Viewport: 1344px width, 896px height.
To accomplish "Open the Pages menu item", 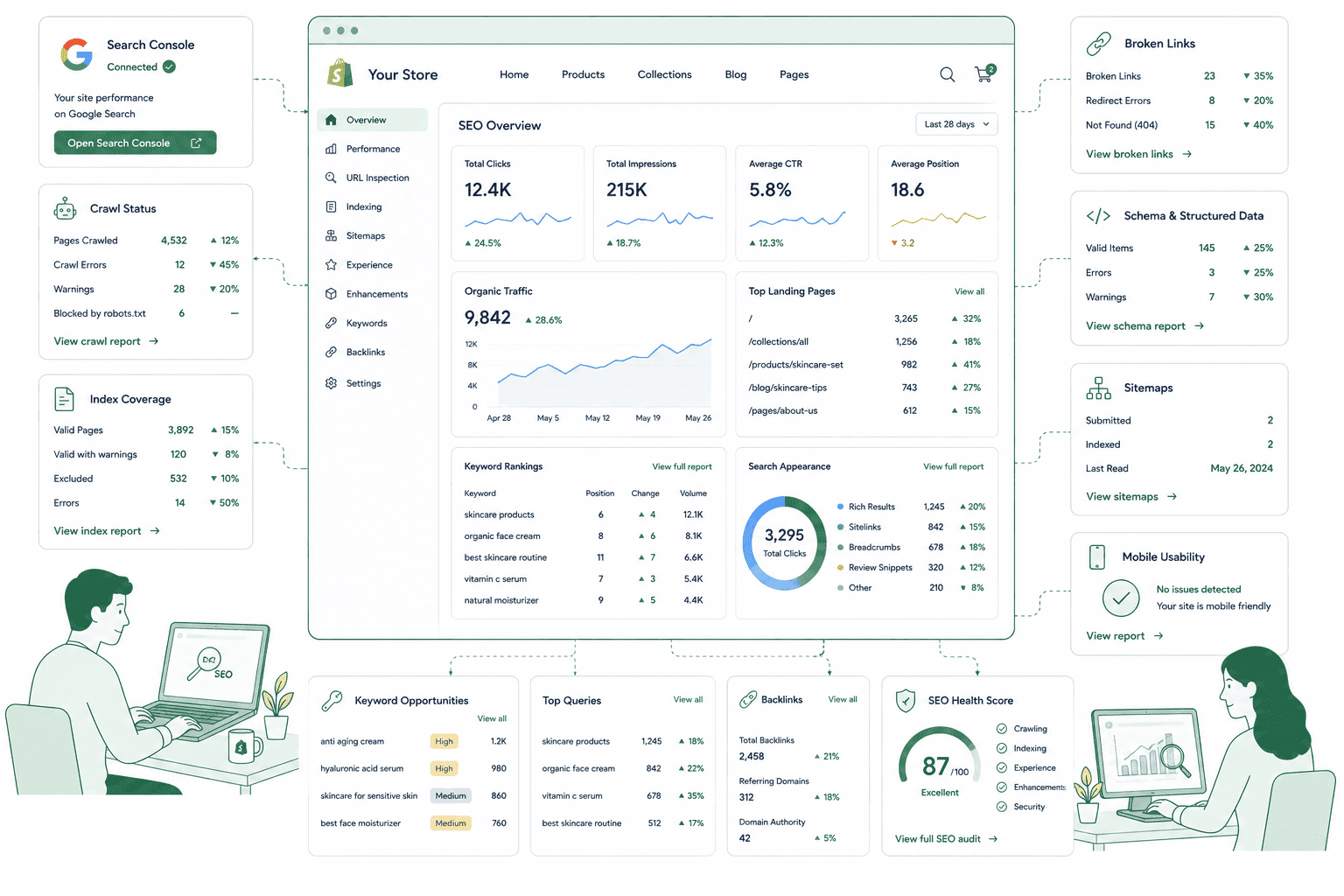I will (794, 74).
